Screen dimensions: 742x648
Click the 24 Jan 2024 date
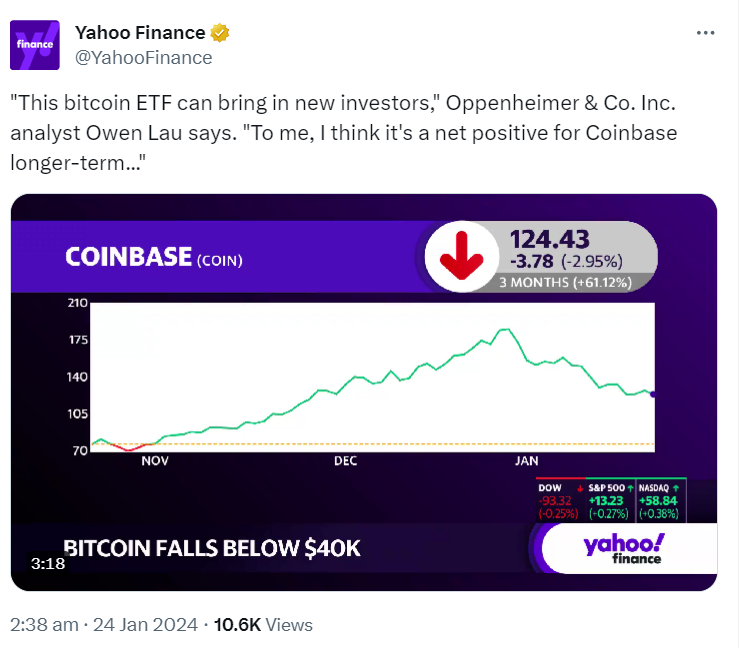coord(145,625)
